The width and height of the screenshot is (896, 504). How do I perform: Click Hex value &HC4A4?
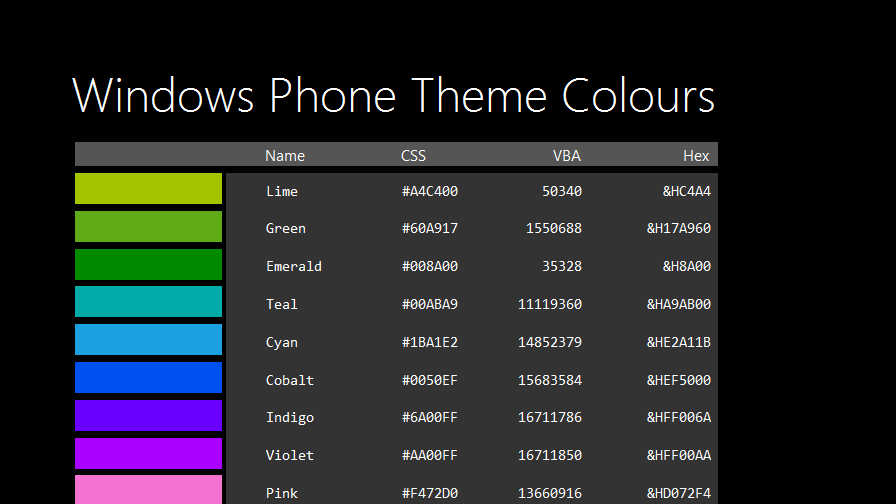[687, 191]
